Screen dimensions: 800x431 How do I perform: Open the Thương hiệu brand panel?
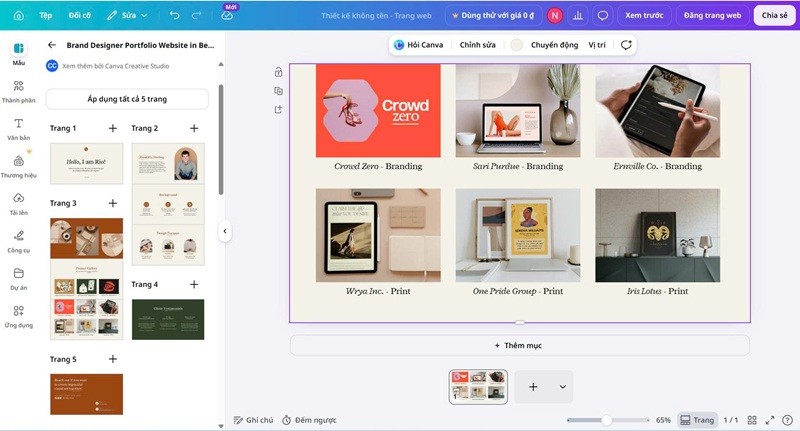(19, 167)
